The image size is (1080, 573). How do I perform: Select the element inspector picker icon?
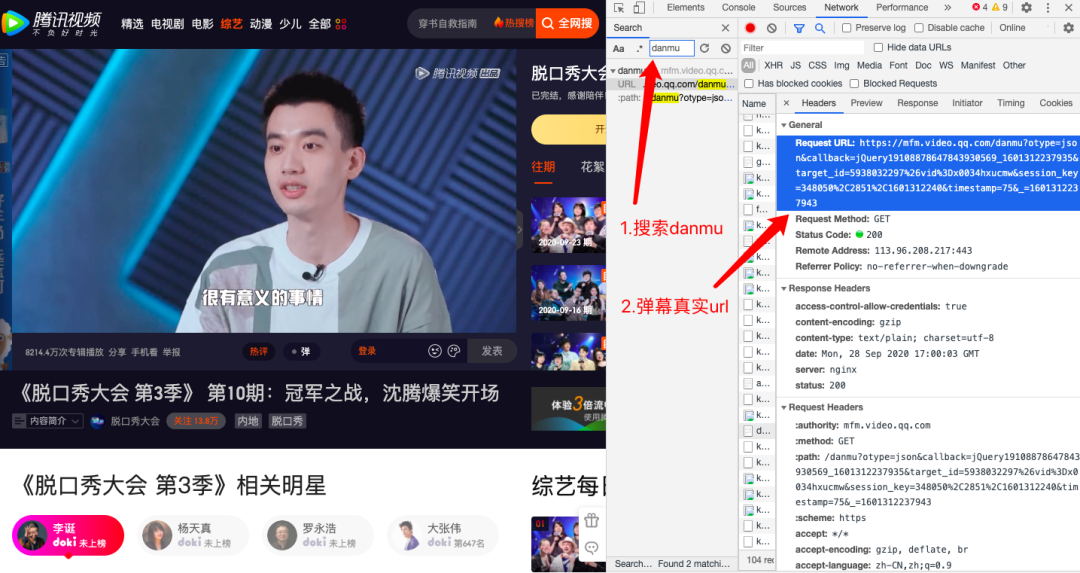[619, 8]
